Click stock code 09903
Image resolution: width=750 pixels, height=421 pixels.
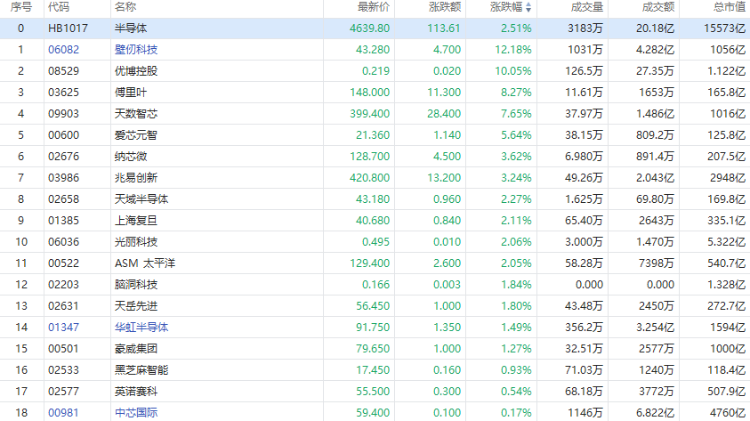(64, 114)
